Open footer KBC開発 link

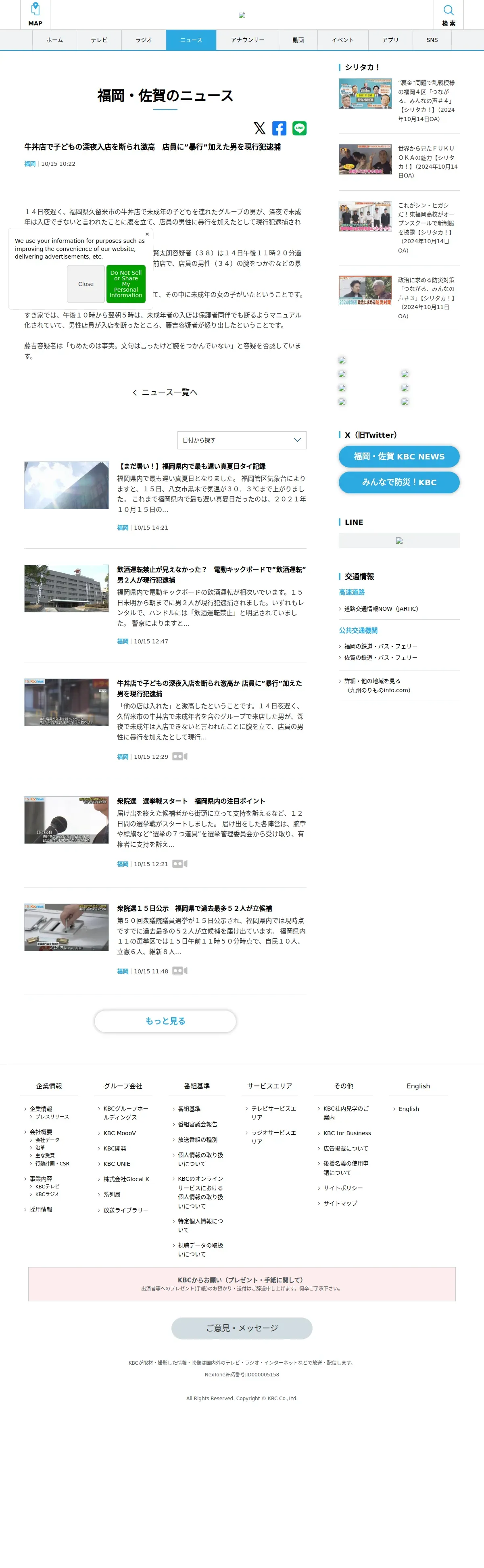pos(115,1148)
